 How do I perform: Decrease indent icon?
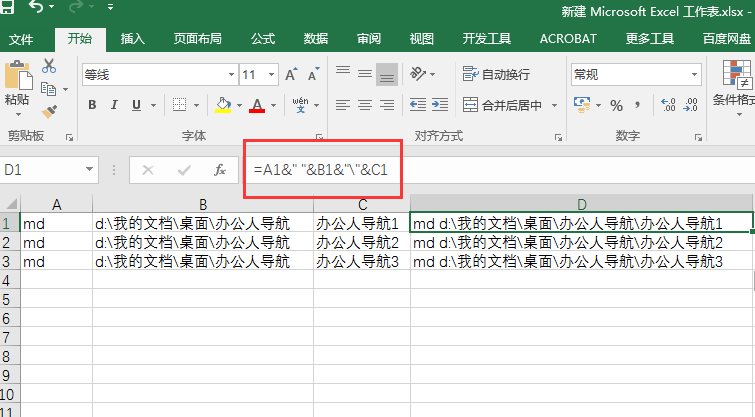(417, 105)
